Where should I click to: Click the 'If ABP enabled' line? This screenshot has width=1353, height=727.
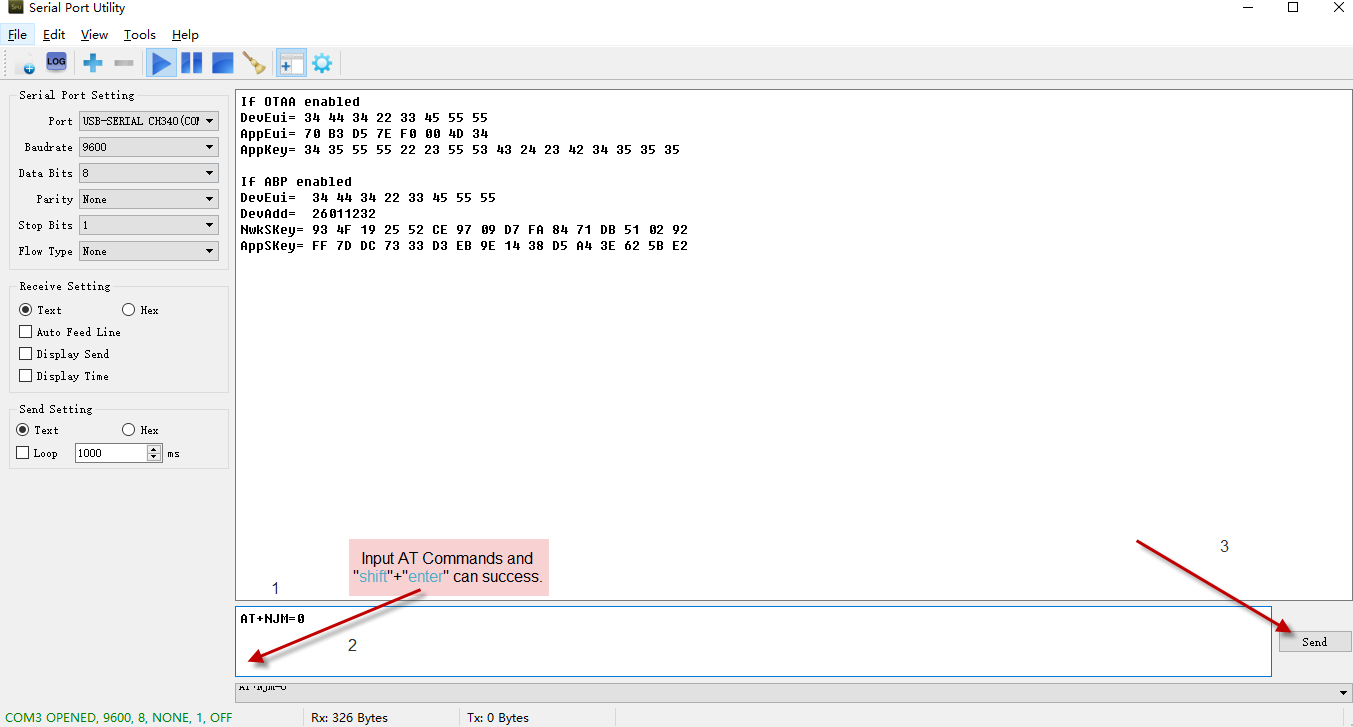click(296, 182)
